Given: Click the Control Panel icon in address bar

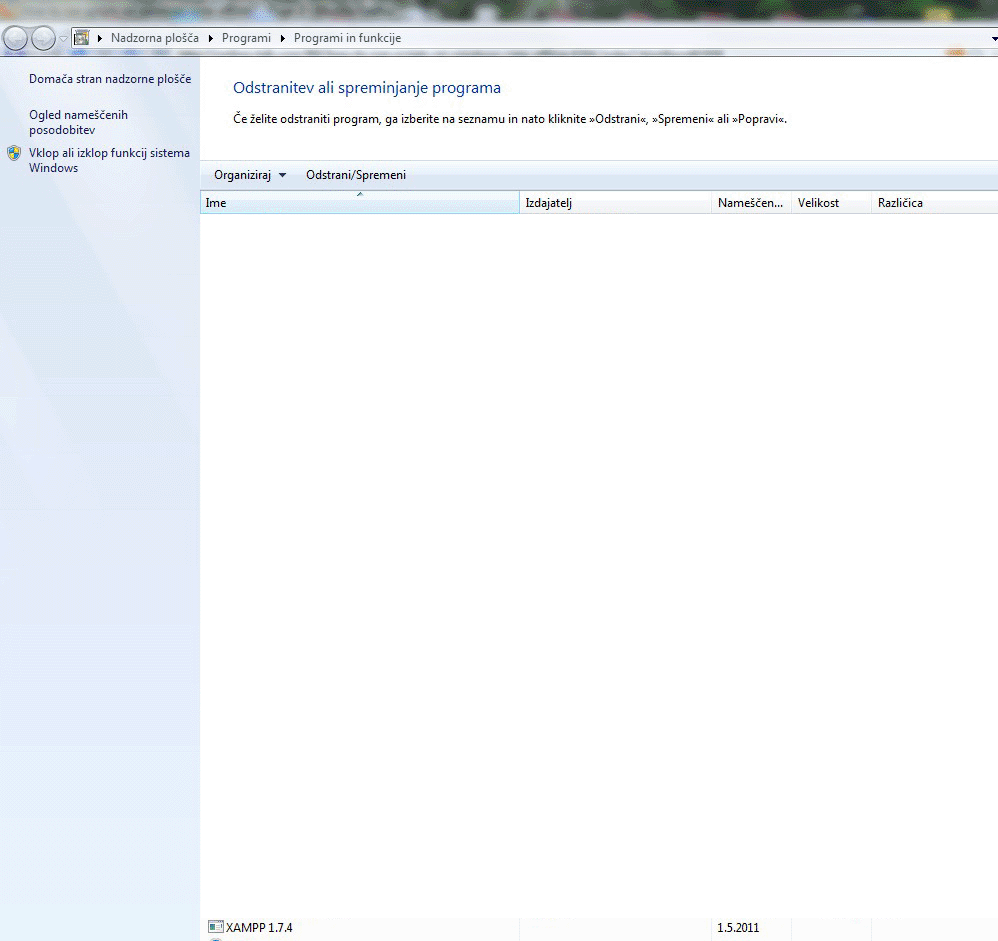Looking at the screenshot, I should pos(82,38).
